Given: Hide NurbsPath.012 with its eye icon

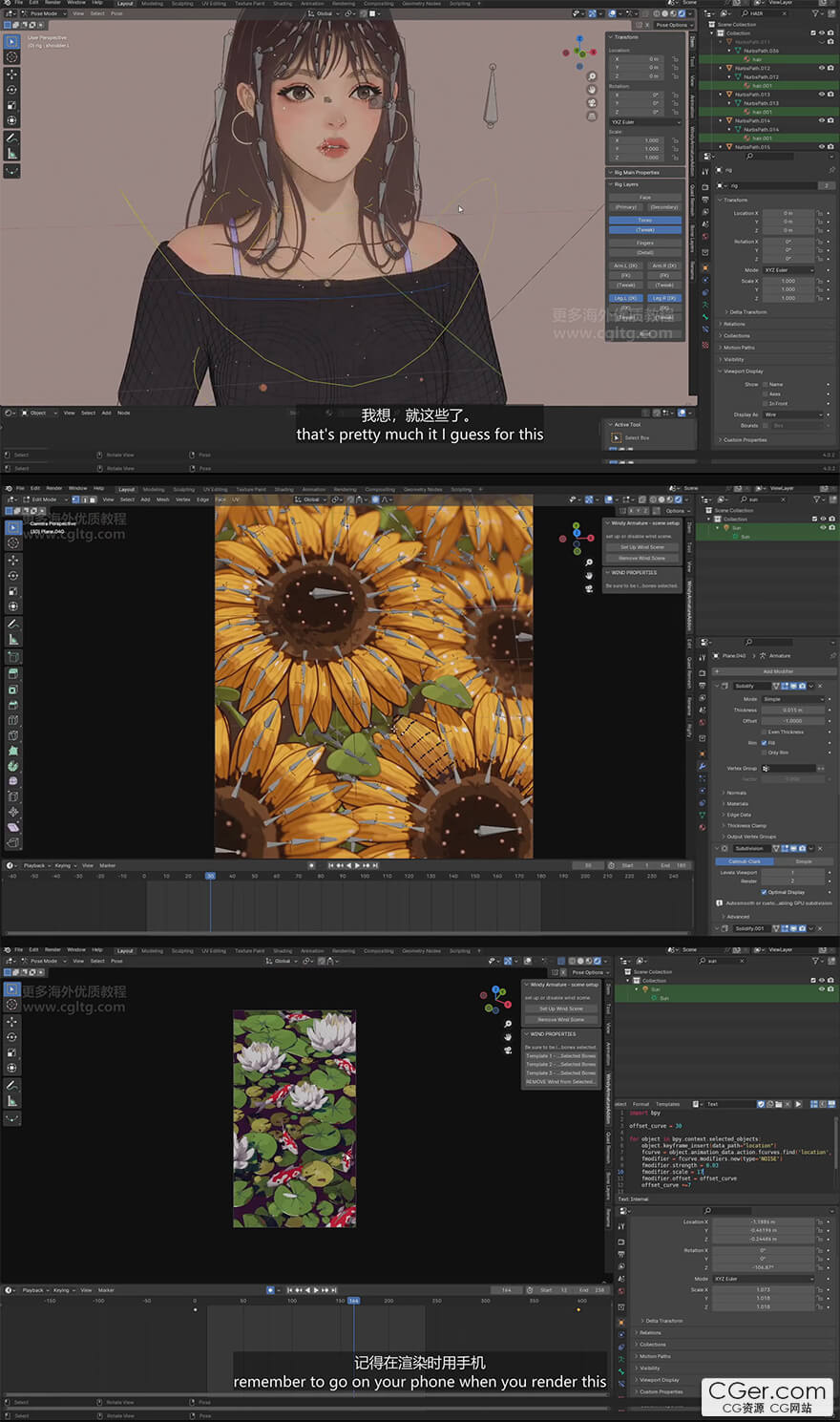Looking at the screenshot, I should pos(821,68).
